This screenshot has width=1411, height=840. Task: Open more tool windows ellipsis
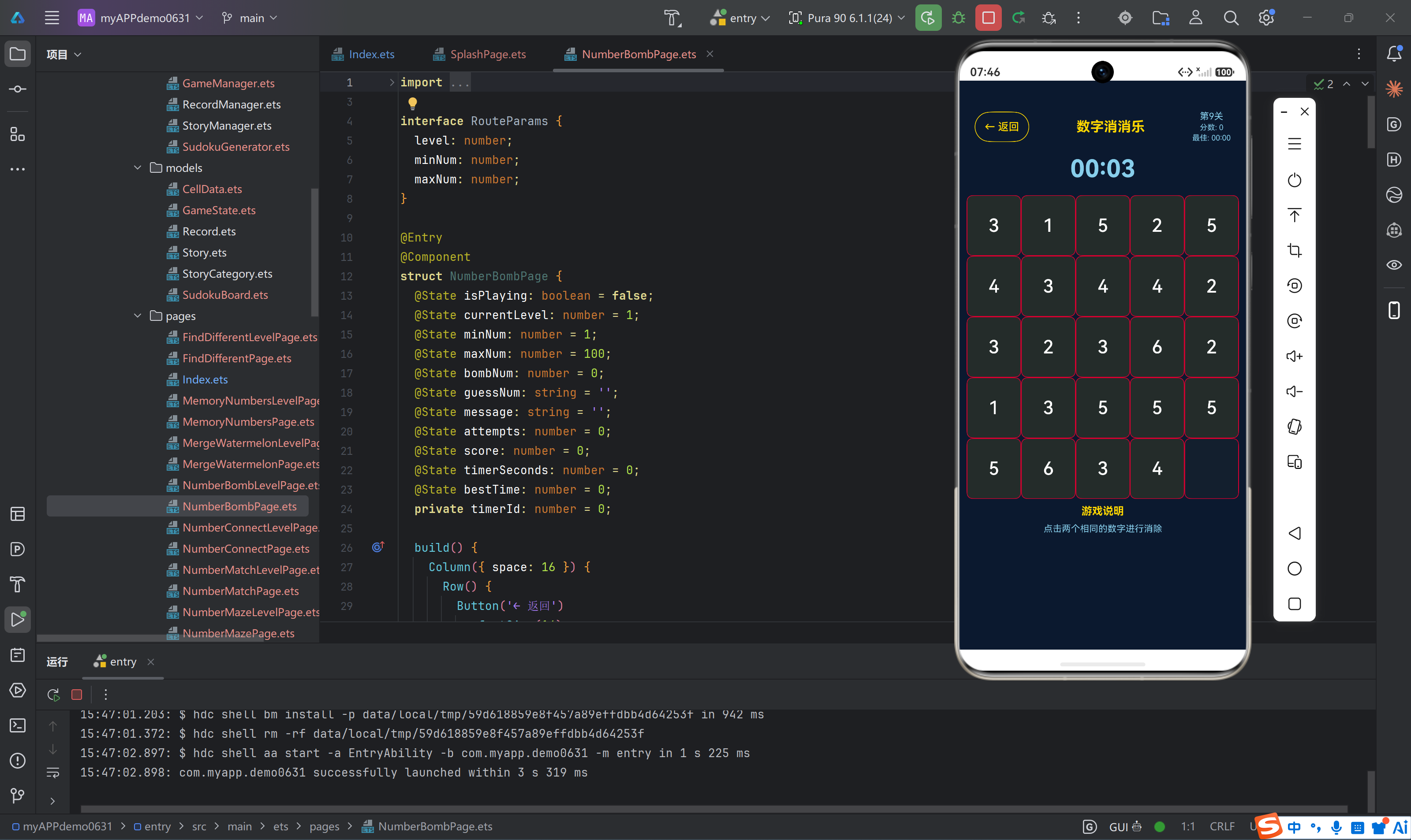[18, 169]
